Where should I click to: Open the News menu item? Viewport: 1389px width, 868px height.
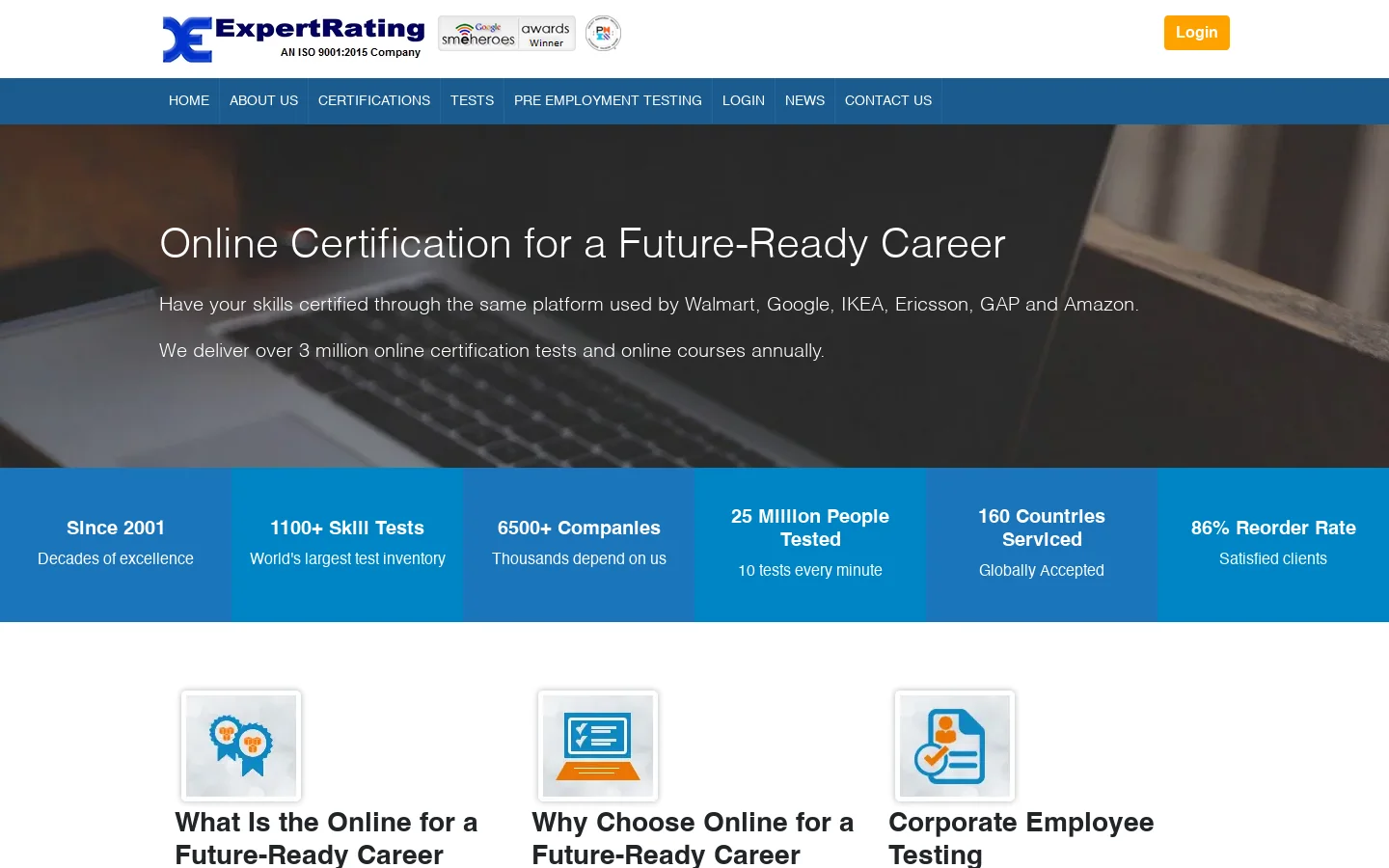804,100
